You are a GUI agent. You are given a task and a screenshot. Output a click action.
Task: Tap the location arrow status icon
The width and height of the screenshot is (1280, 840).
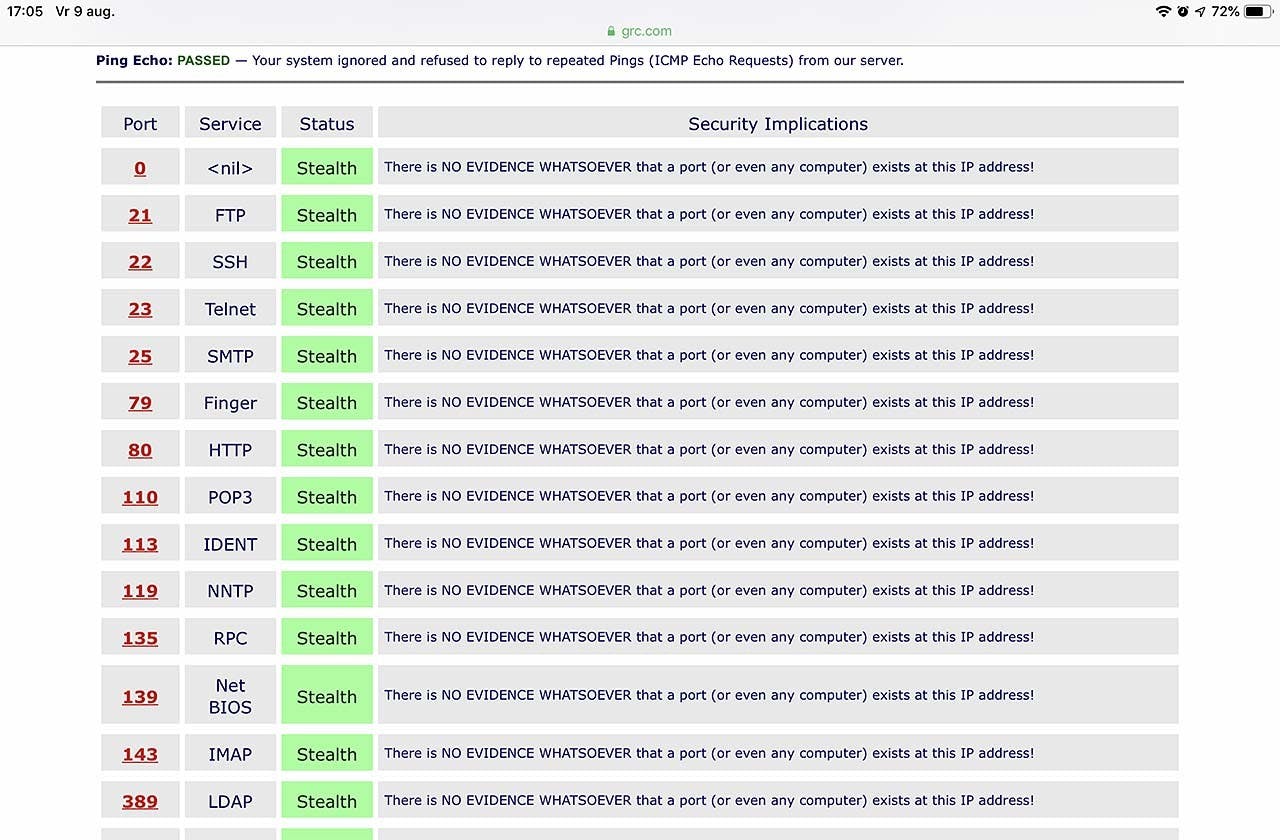1200,12
